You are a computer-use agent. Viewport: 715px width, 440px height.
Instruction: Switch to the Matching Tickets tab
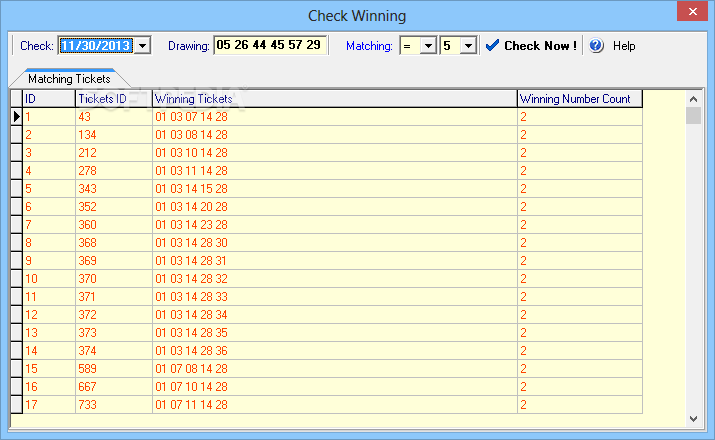(69, 79)
